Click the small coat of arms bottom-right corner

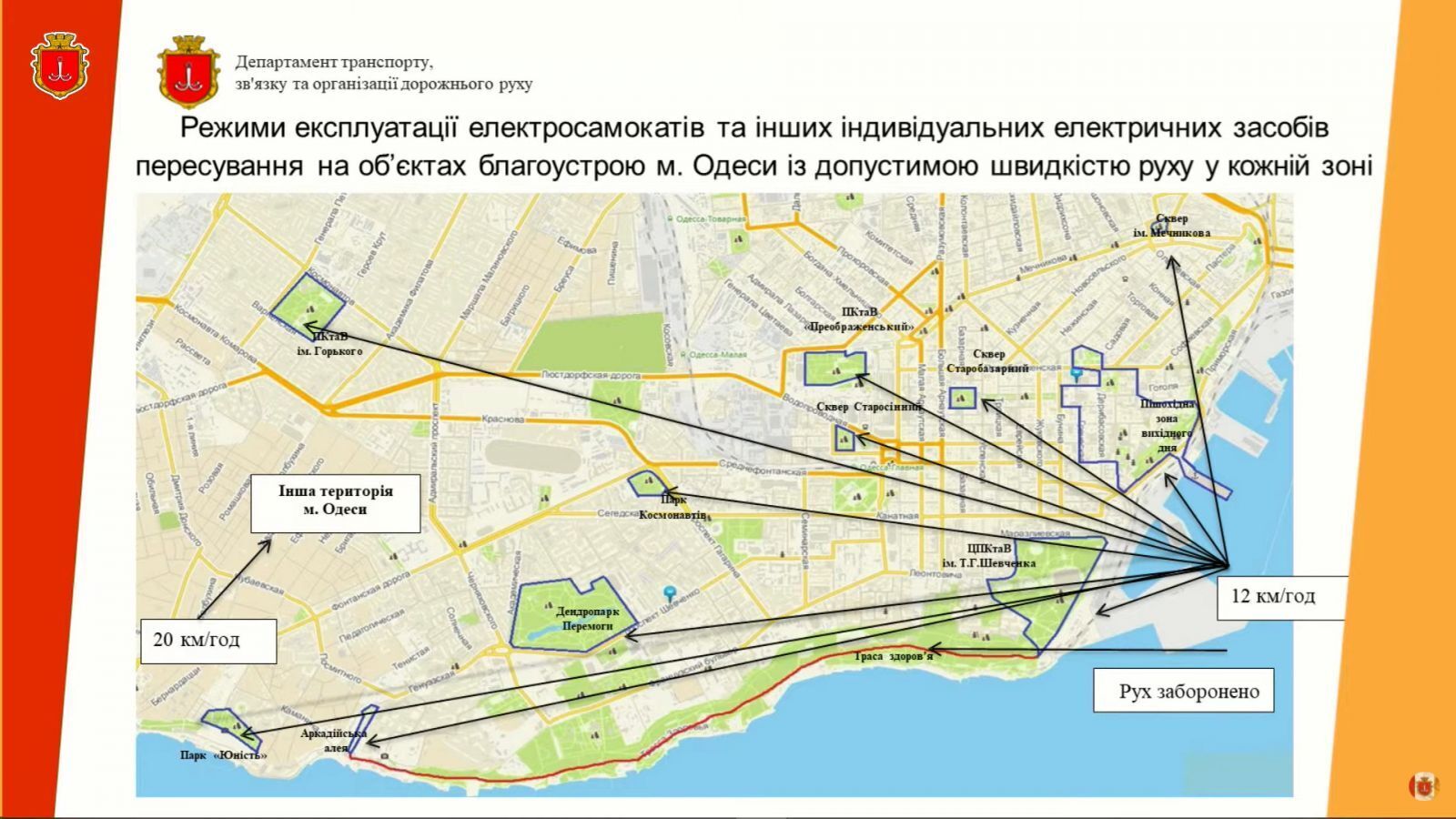coord(1422,785)
